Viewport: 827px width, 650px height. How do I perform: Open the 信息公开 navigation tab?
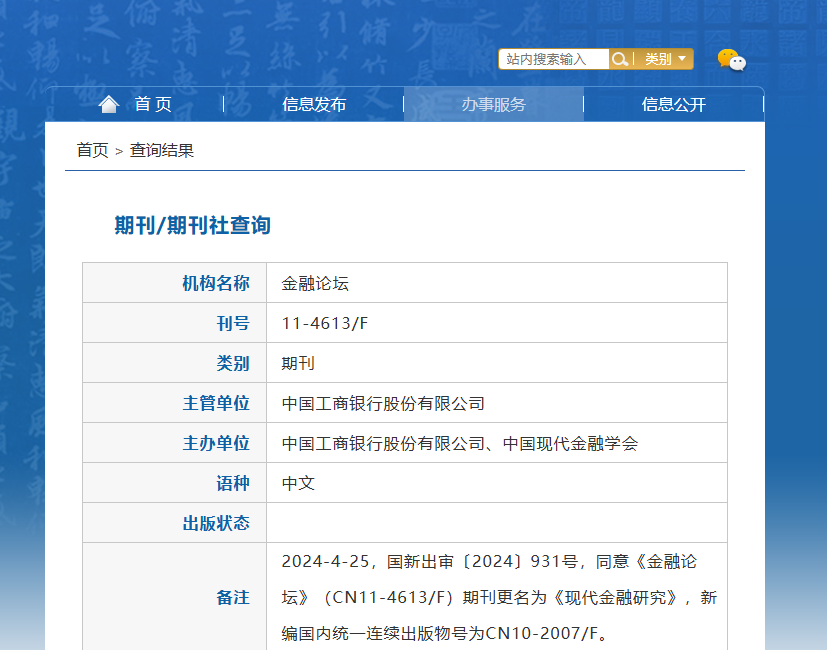tap(674, 104)
